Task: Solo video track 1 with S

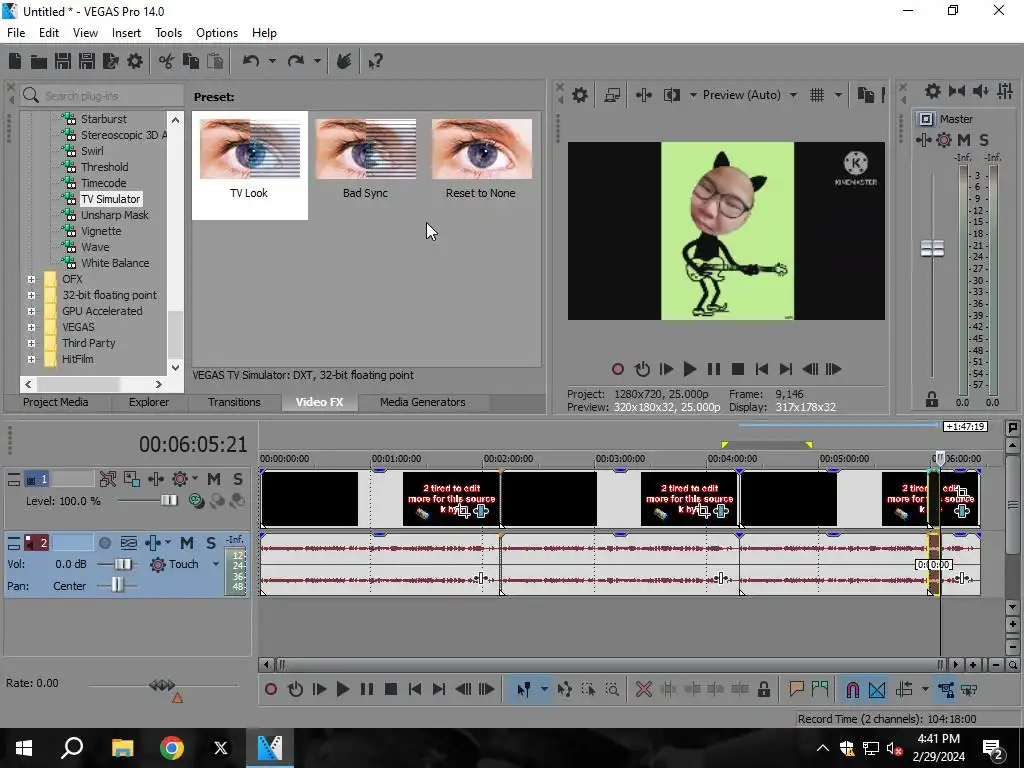Action: tap(238, 479)
